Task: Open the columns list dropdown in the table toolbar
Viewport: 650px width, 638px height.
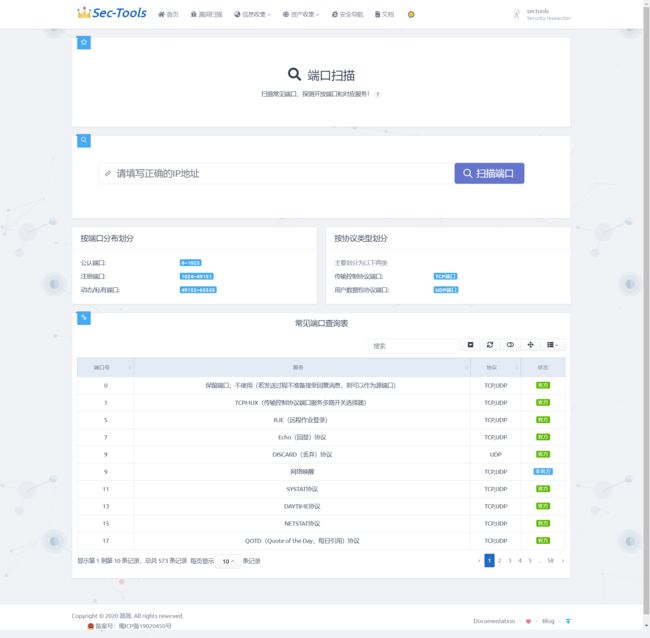Action: point(553,345)
